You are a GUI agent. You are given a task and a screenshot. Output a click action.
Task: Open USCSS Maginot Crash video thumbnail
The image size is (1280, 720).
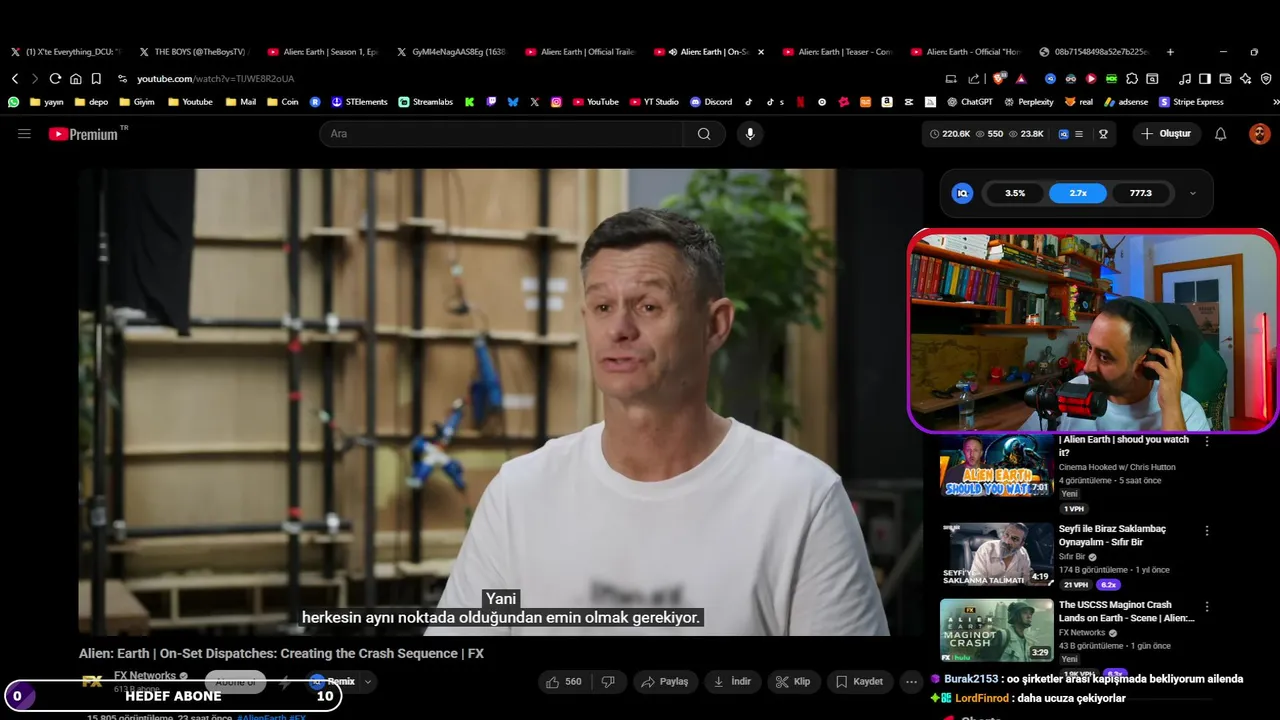[996, 630]
